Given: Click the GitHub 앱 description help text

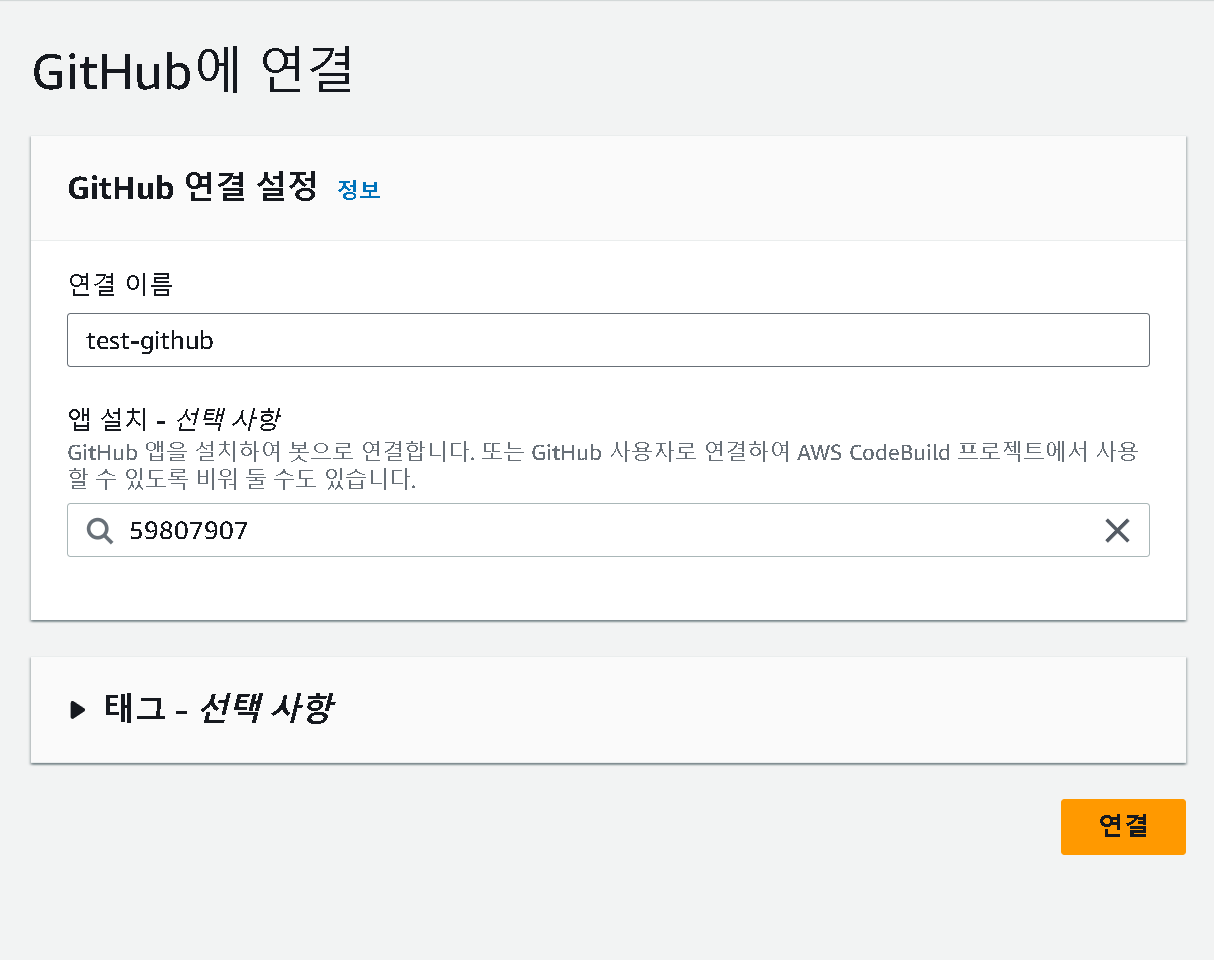Looking at the screenshot, I should coord(603,466).
